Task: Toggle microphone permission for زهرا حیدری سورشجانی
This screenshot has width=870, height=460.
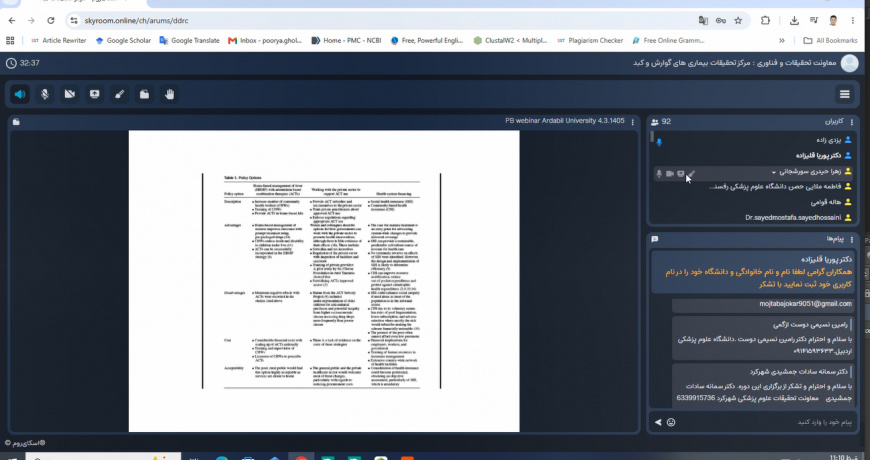Action: coord(659,174)
